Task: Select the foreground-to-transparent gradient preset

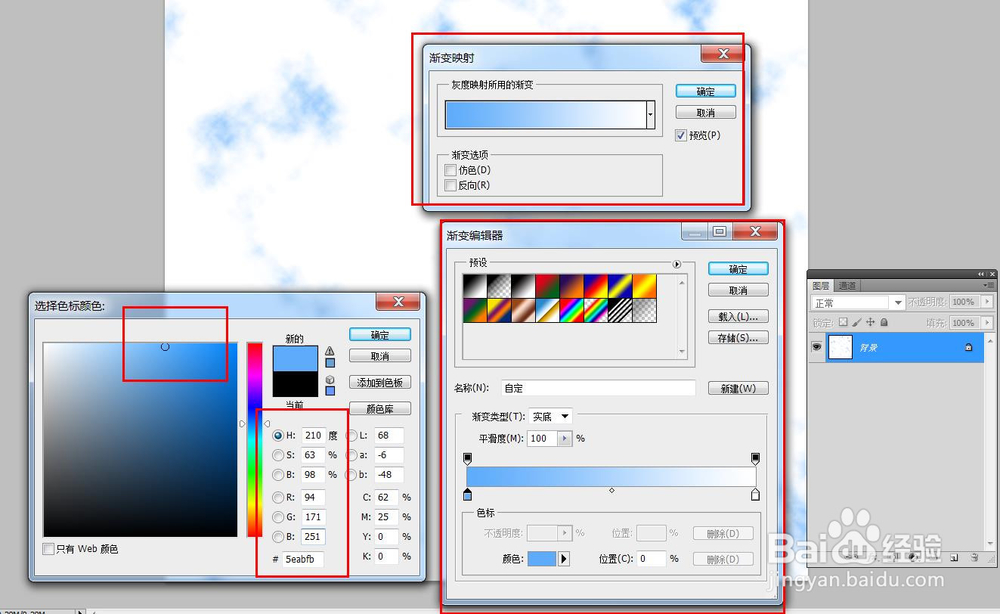Action: tap(500, 286)
